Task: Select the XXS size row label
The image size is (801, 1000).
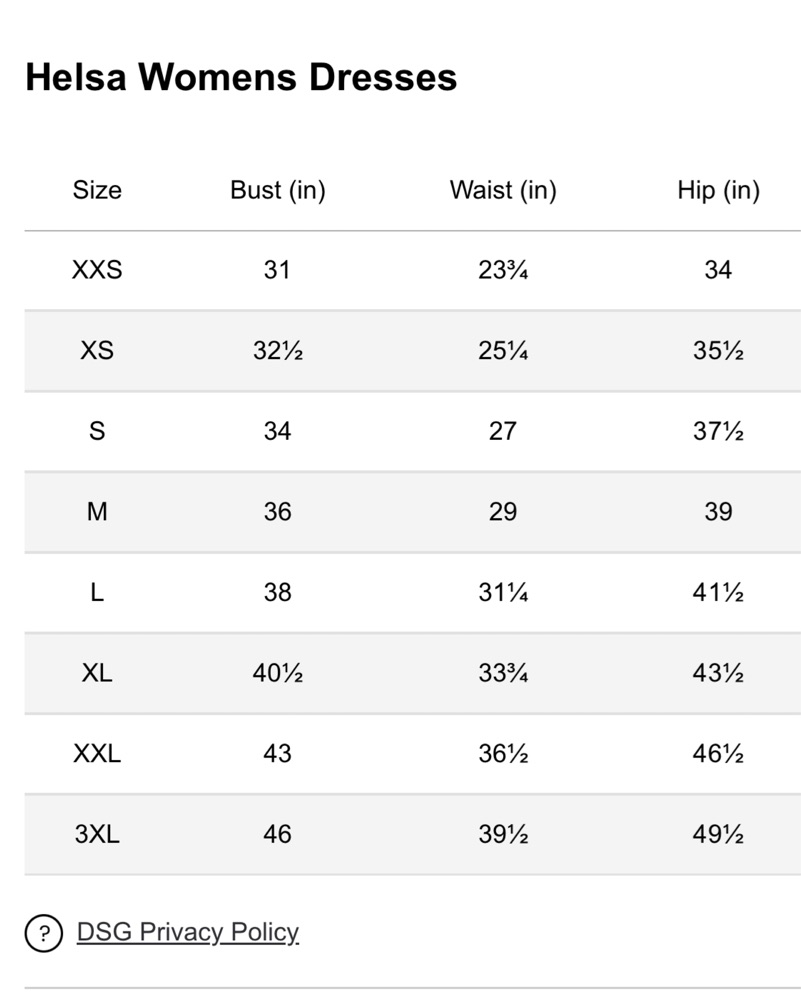Action: coord(97,270)
